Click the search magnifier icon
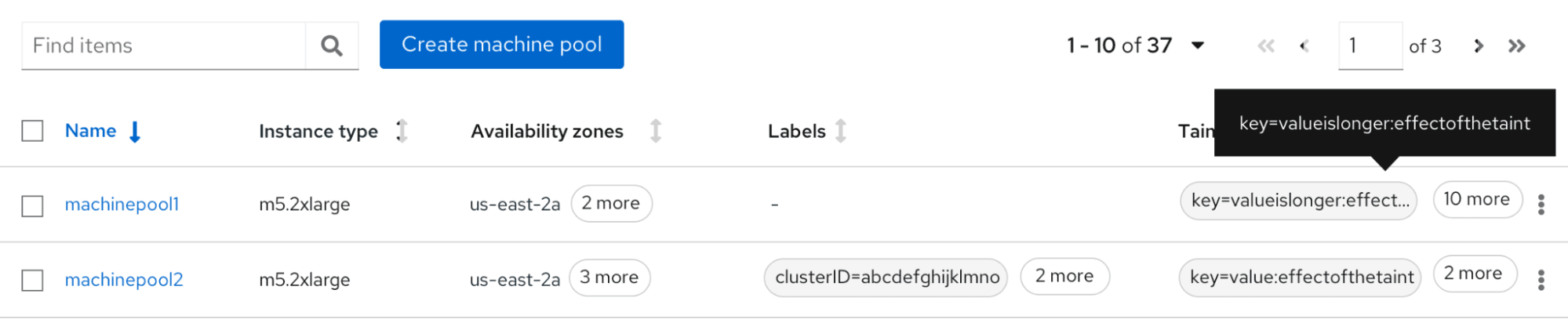1568x319 pixels. 332,46
